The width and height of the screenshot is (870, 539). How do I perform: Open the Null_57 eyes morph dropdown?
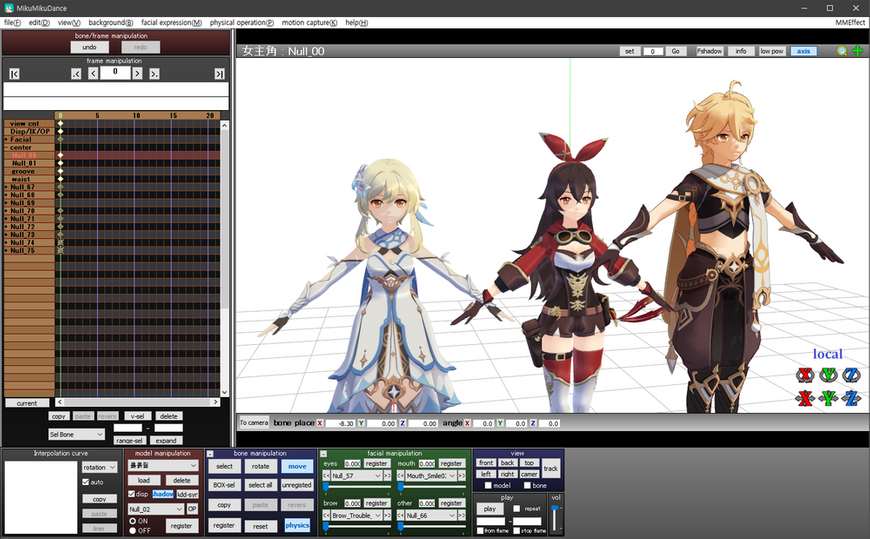(x=357, y=476)
